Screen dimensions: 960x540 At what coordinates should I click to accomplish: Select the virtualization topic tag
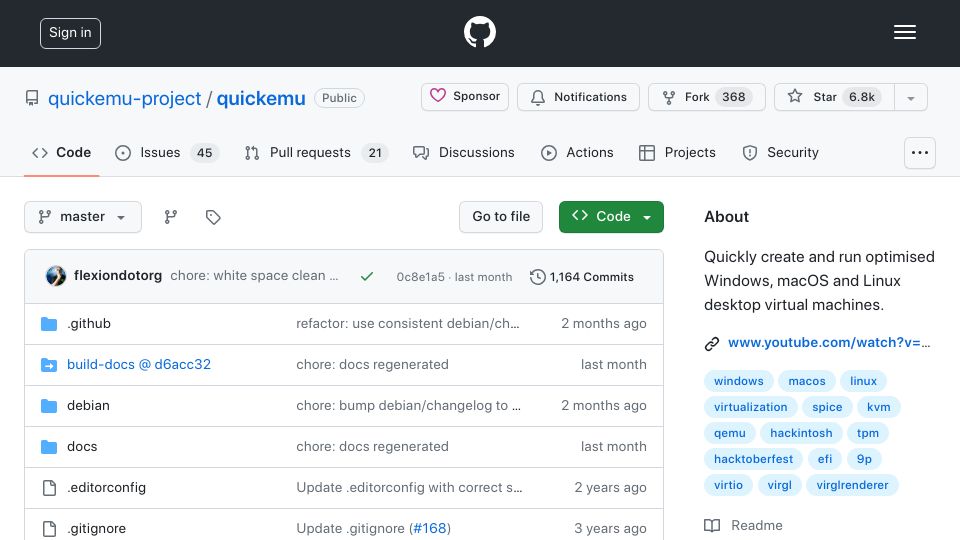[751, 407]
